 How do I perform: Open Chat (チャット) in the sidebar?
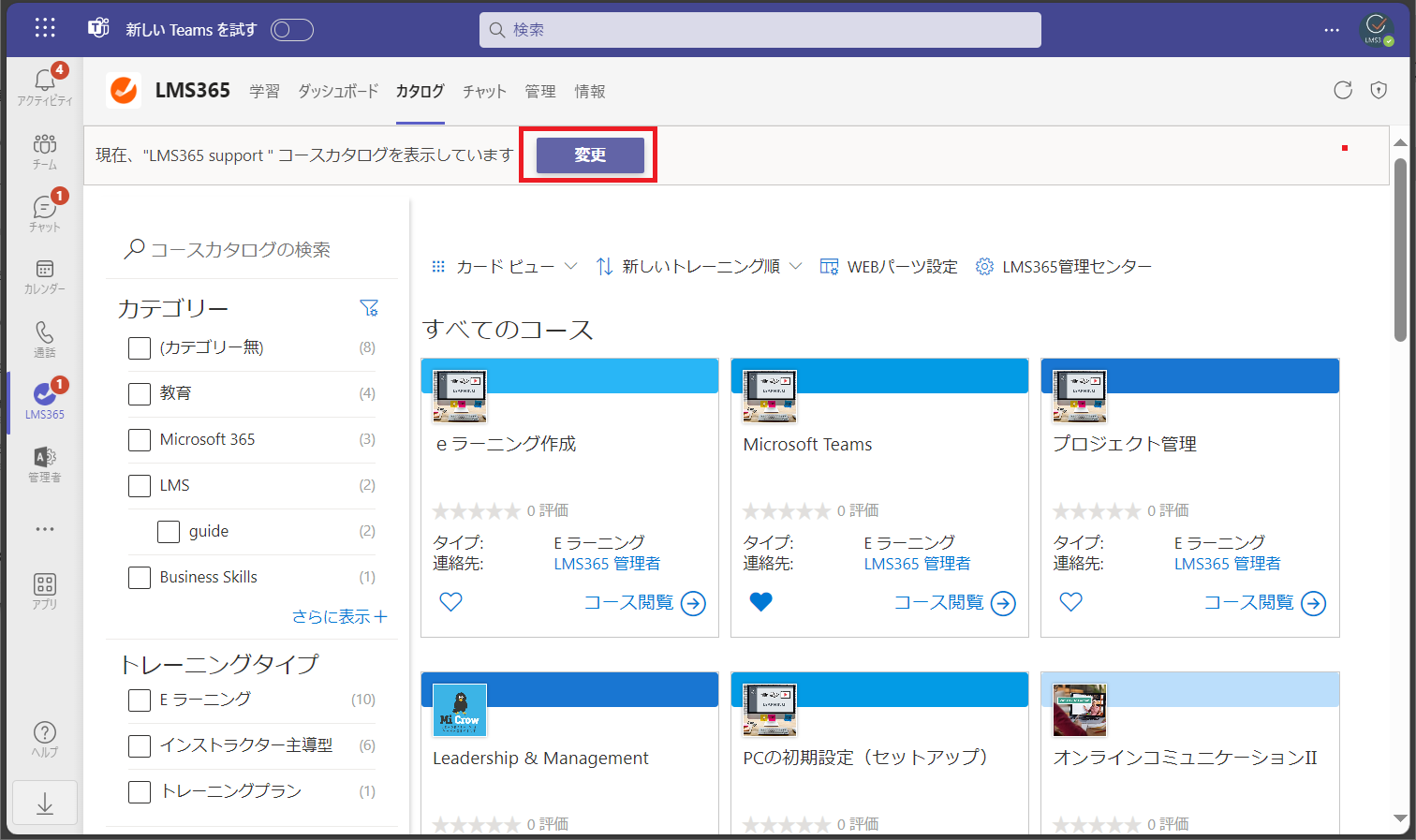pyautogui.click(x=45, y=213)
